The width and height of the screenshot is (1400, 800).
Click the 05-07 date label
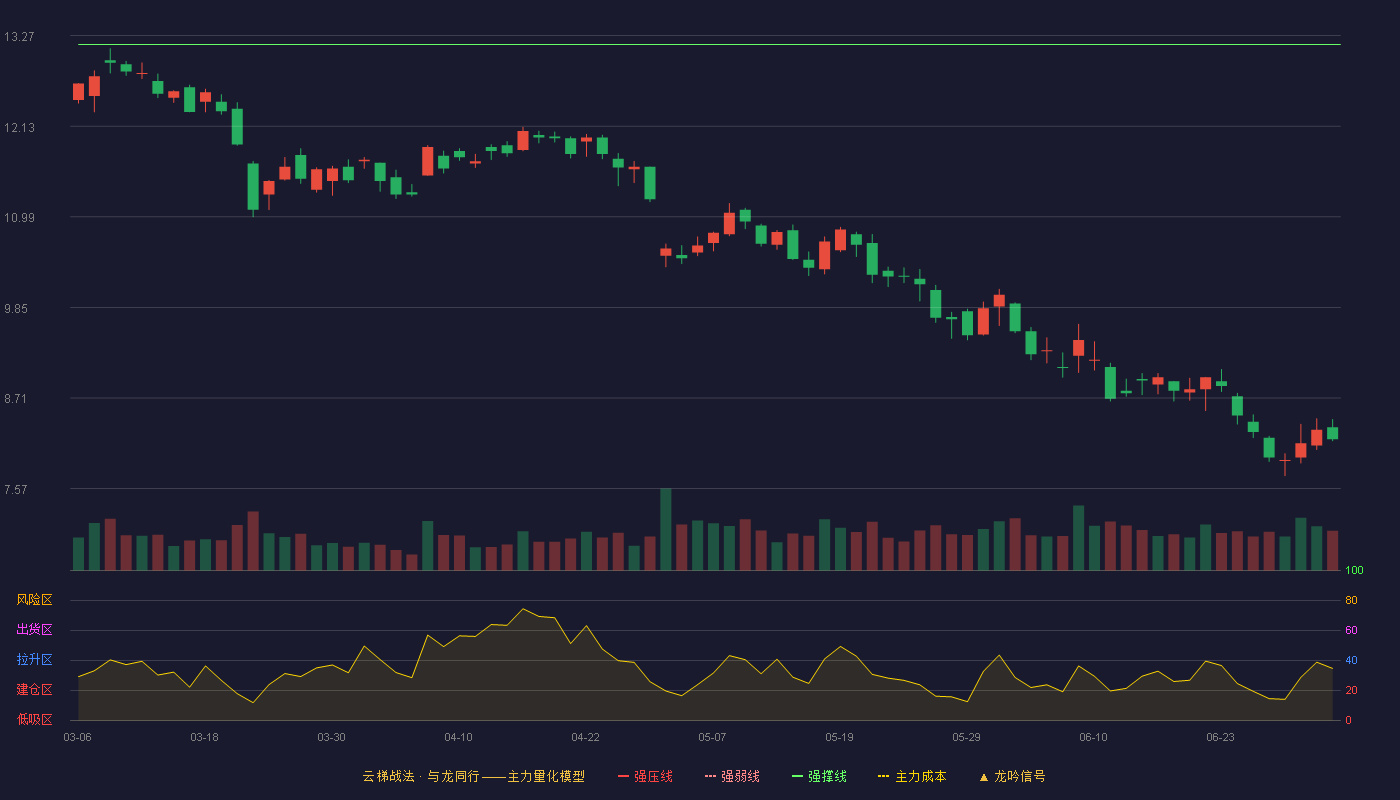pyautogui.click(x=712, y=737)
